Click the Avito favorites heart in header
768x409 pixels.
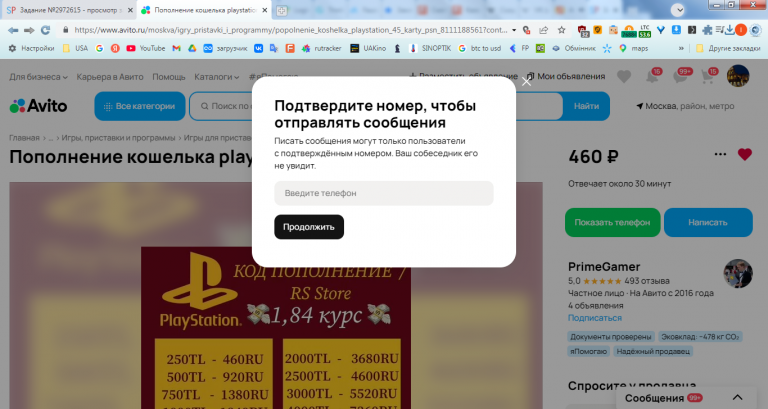tap(624, 76)
